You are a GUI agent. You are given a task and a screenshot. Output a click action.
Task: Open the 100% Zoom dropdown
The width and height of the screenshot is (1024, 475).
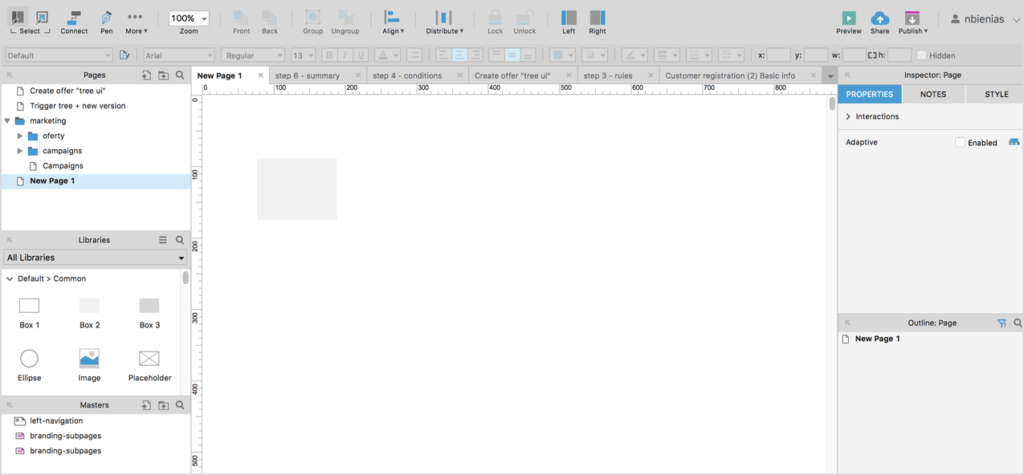(x=189, y=19)
